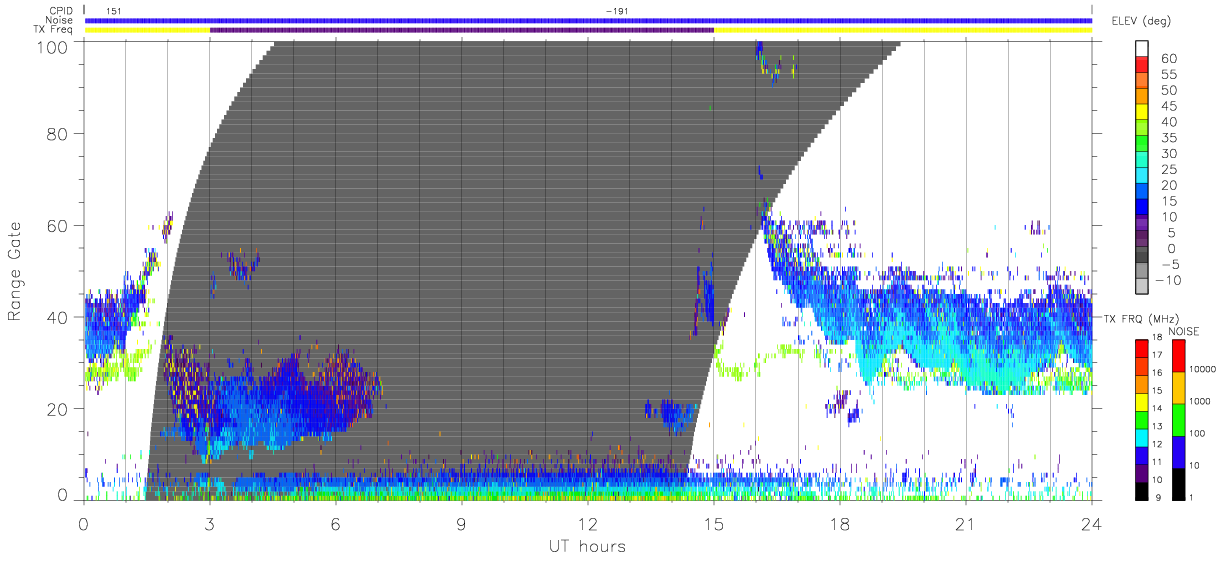The image size is (1228, 567).
Task: Click the '-10' label on ELEV colorbar
Action: [1168, 281]
